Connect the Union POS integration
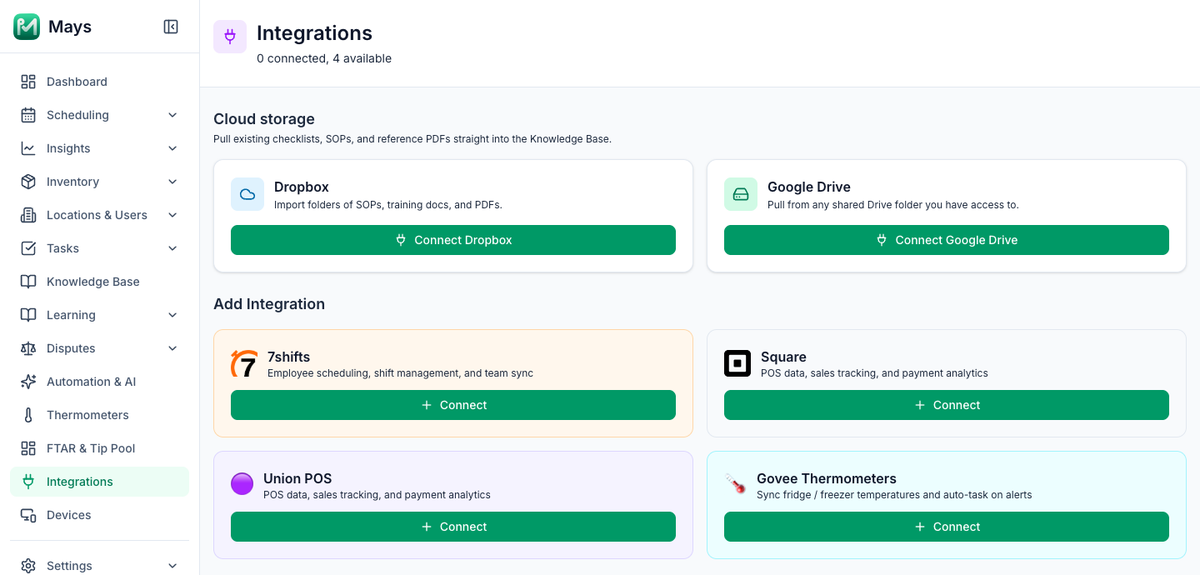 pos(453,527)
